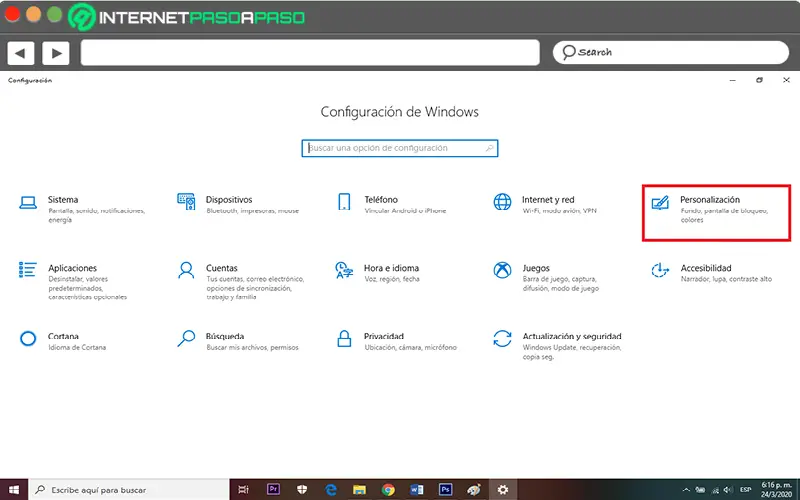Screen dimensions: 800x500
Task: Open the volume control in system tray
Action: (729, 490)
